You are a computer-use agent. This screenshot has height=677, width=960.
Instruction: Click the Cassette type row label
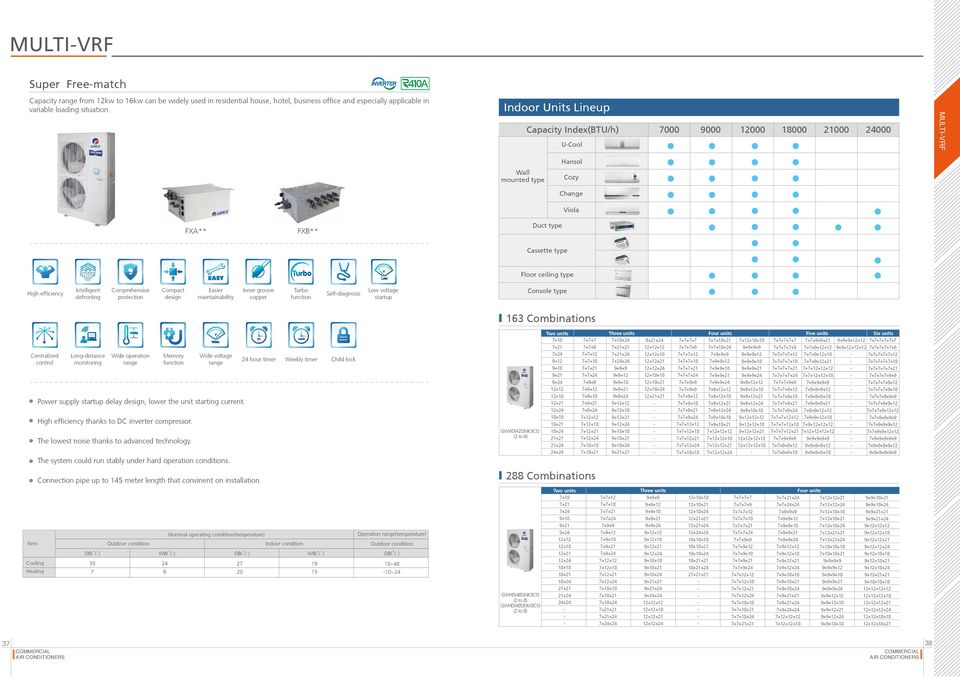click(x=547, y=251)
